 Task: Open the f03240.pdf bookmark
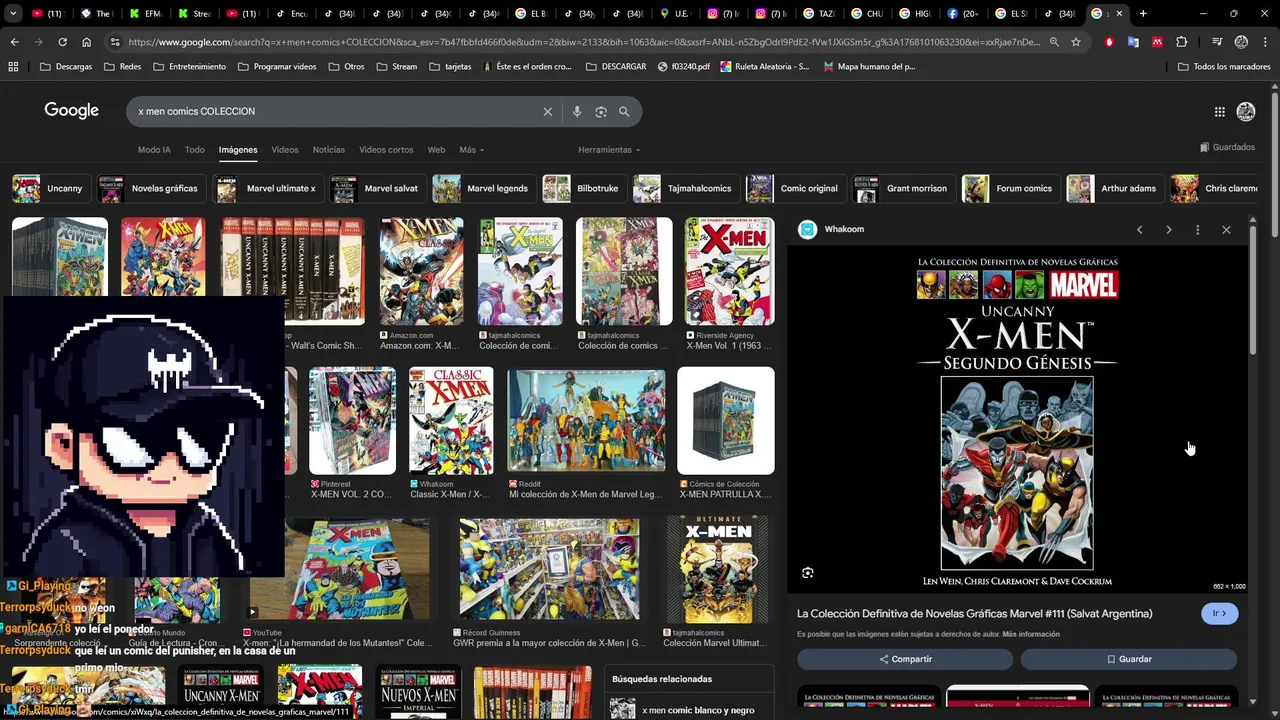[x=684, y=66]
